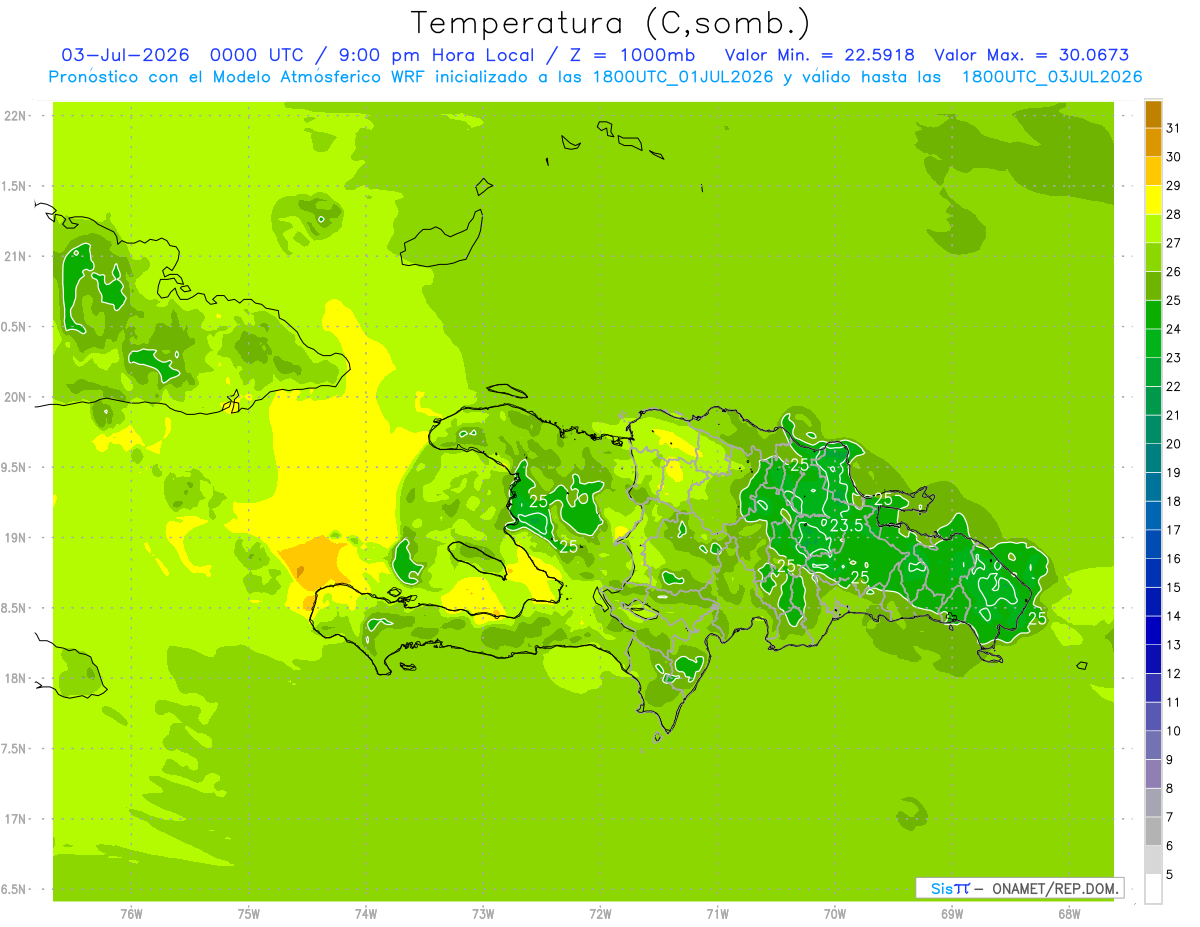Select the "1.5N" latitude axis label
The height and width of the screenshot is (927, 1200).
pos(15,186)
